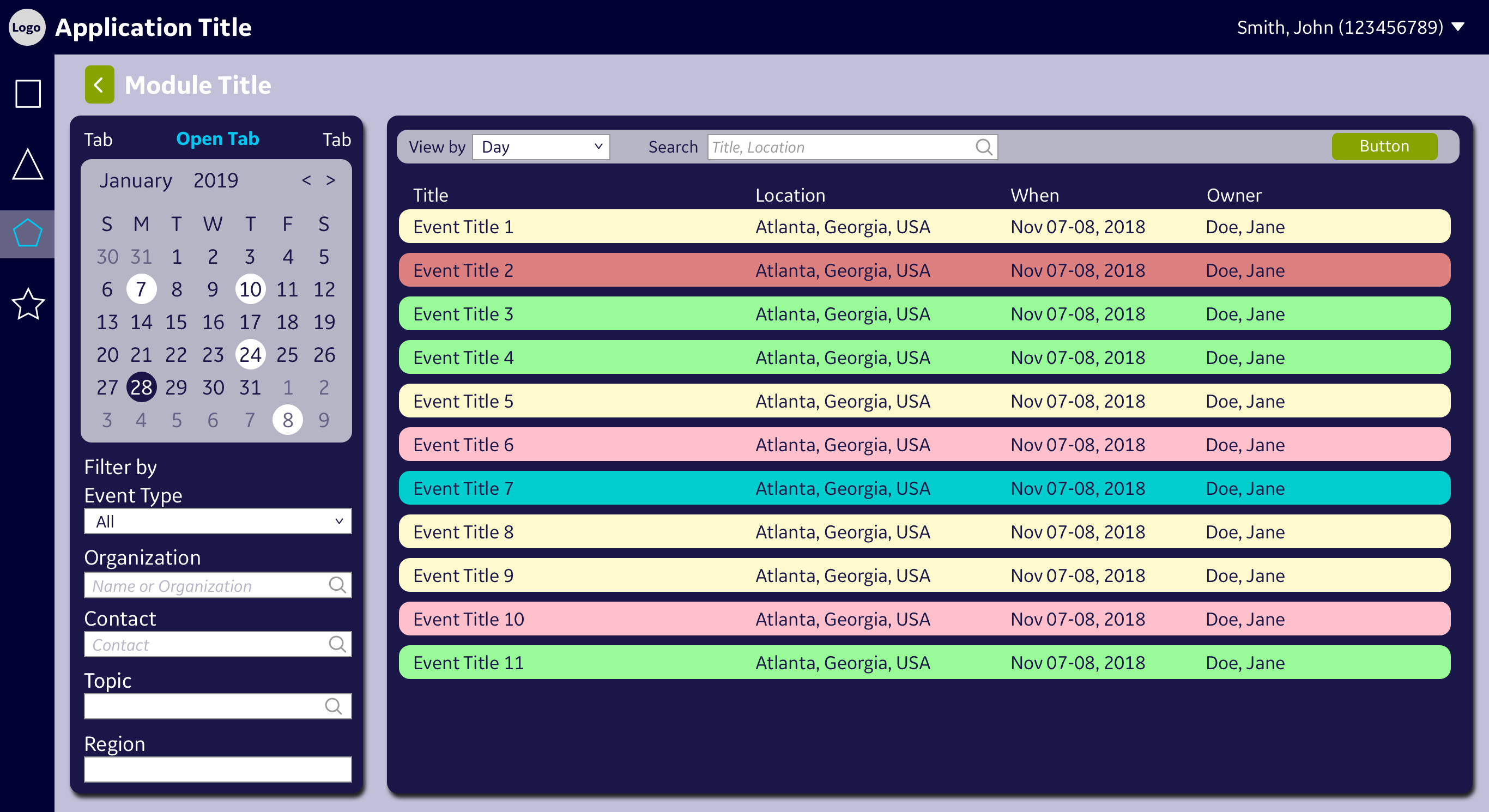Screen dimensions: 1489x812
Task: Select the left Tab in calendar panel
Action: [98, 140]
